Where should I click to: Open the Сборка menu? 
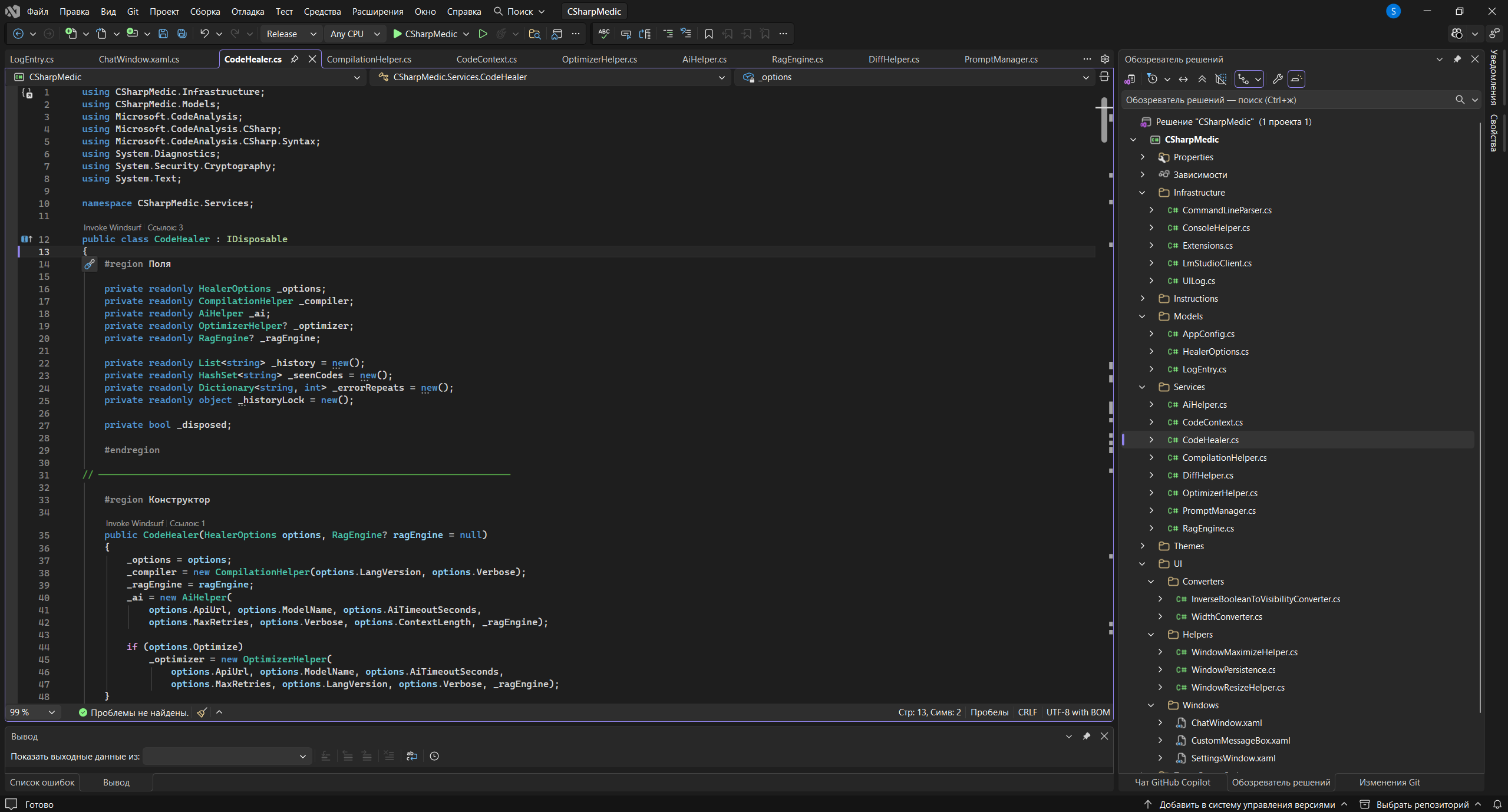pos(204,11)
